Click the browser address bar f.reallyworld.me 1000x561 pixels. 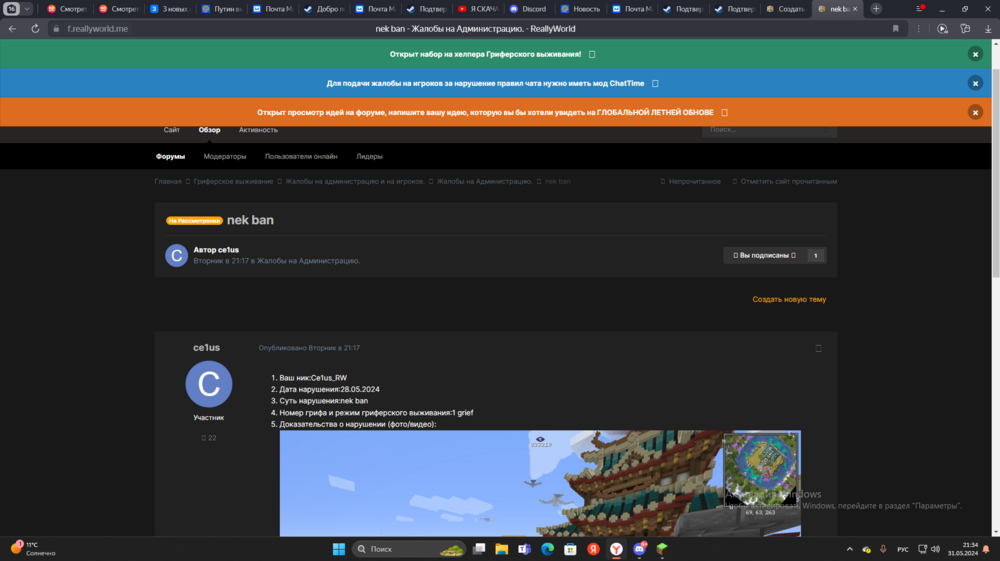[98, 29]
